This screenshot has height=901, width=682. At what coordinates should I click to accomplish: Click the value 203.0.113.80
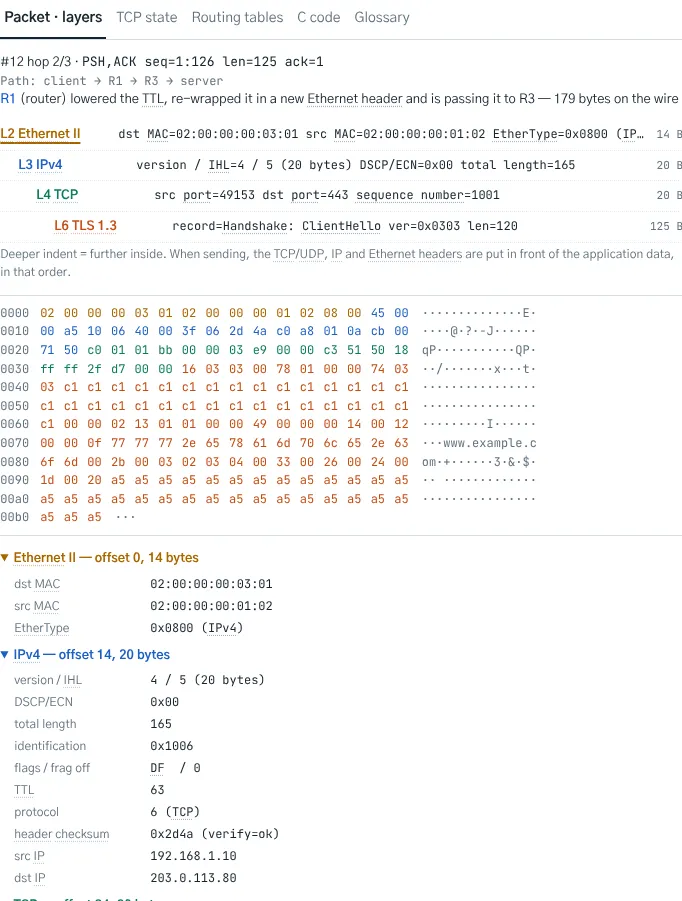coord(193,878)
